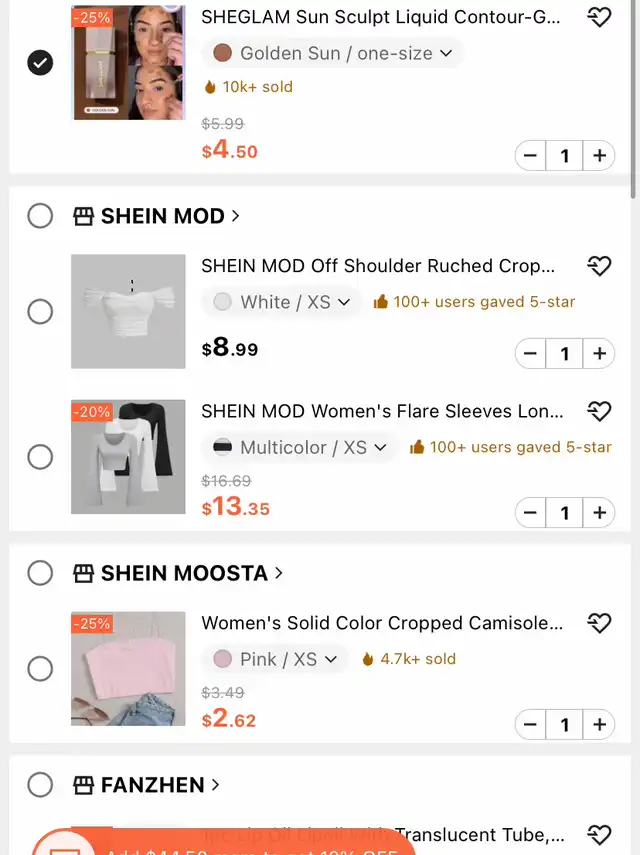Select the Off Shoulder Ruched Crop item
Viewport: 640px width, 855px height.
tap(40, 311)
